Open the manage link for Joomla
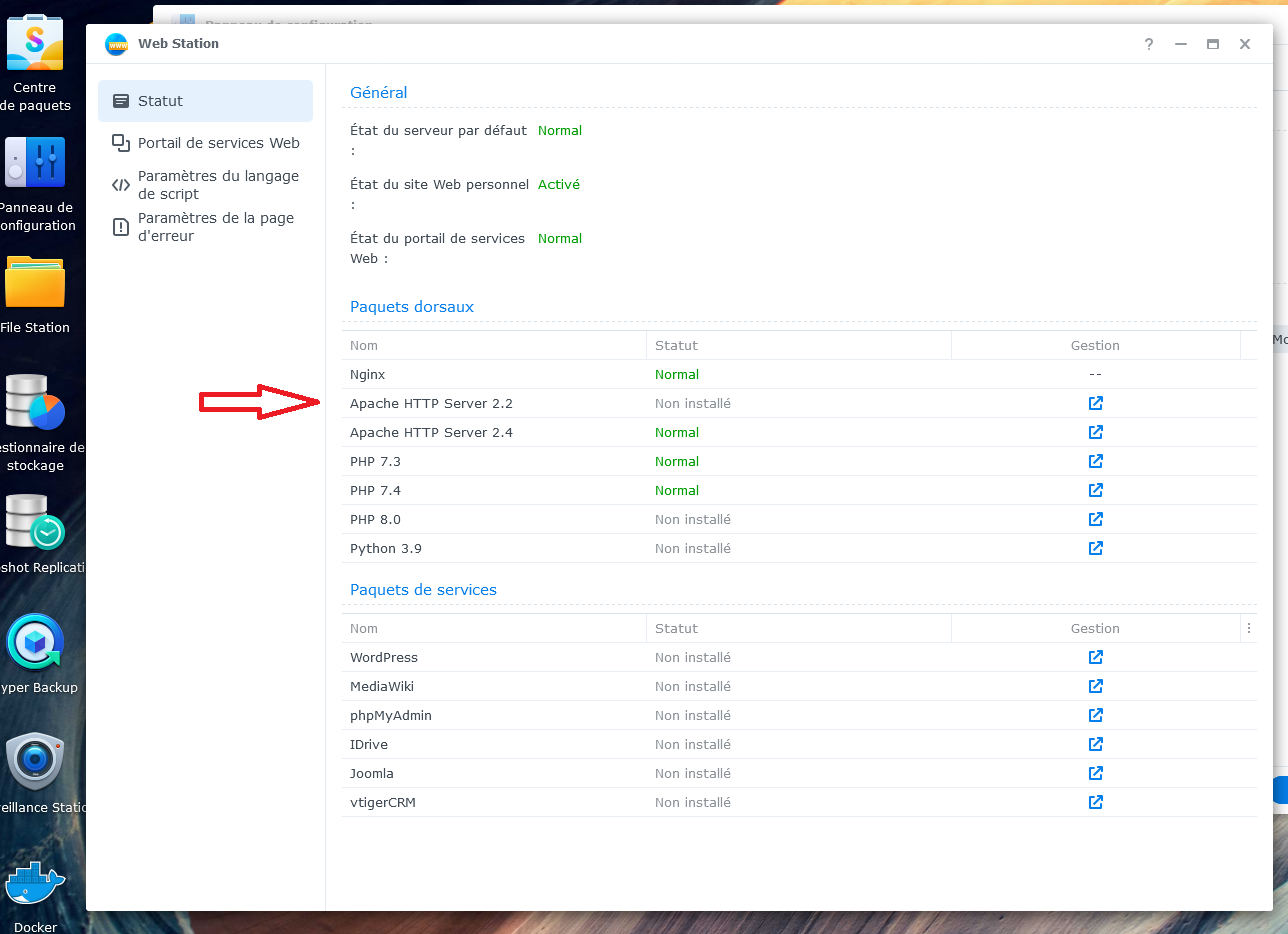 (x=1095, y=773)
